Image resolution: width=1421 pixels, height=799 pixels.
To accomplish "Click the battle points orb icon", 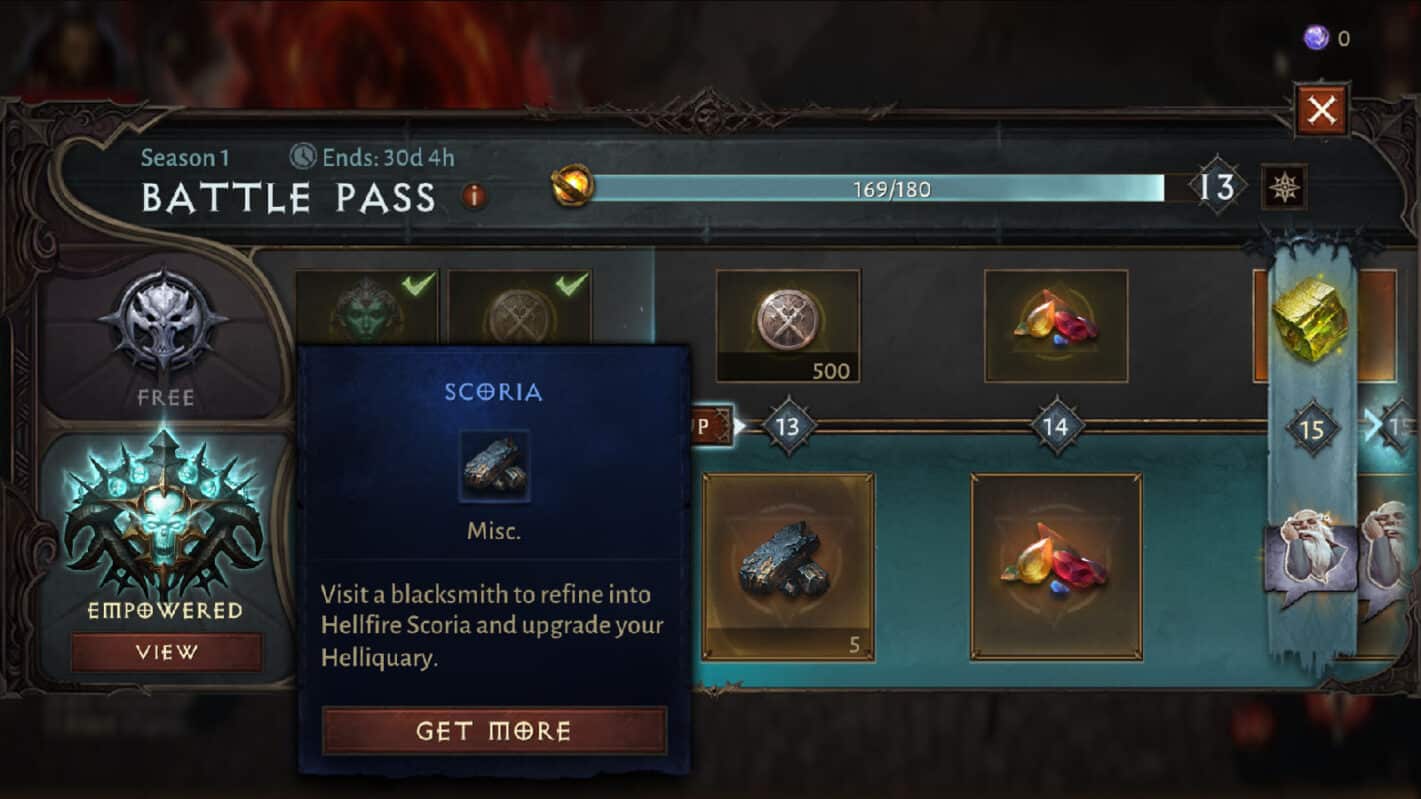I will click(573, 186).
